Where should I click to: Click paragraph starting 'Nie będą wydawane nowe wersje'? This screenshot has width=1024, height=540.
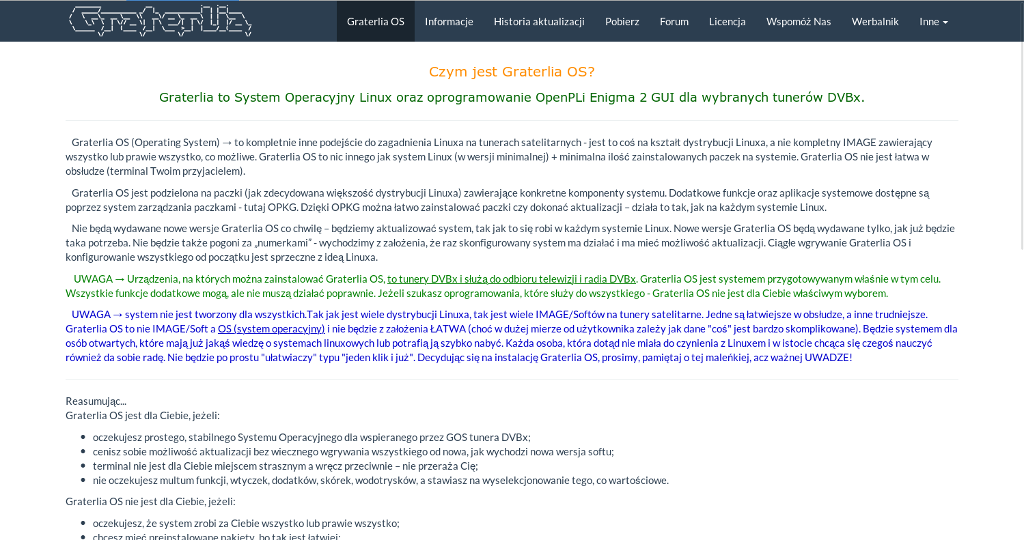click(x=511, y=243)
